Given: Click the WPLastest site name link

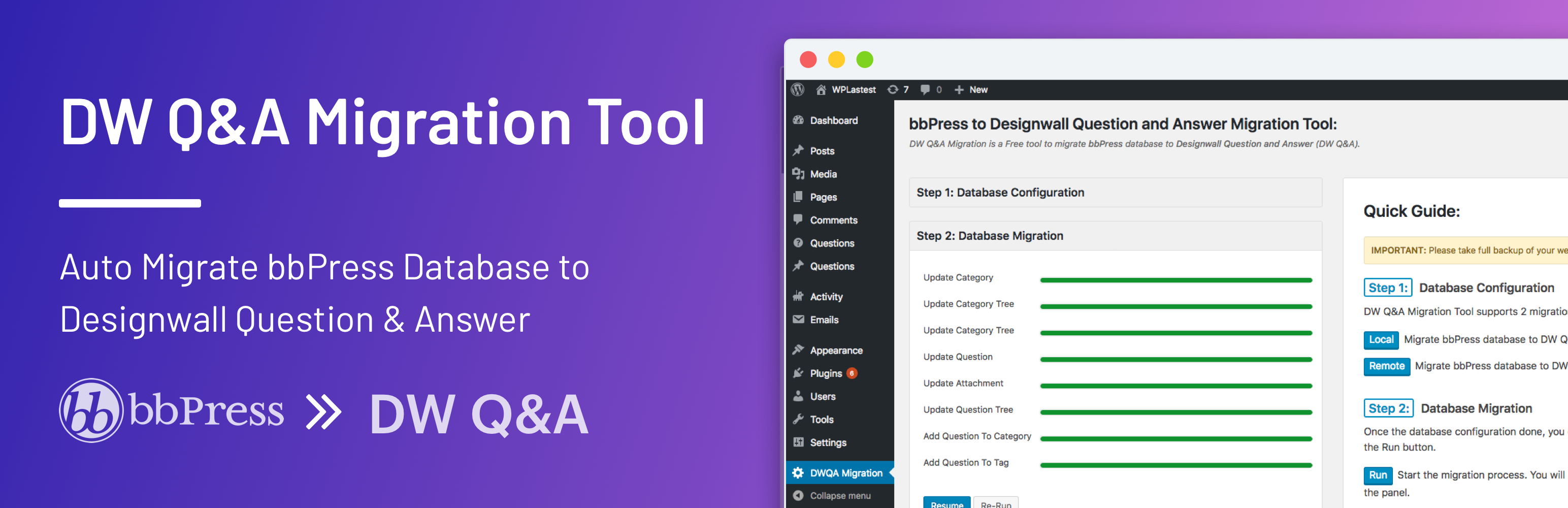Looking at the screenshot, I should (x=854, y=89).
